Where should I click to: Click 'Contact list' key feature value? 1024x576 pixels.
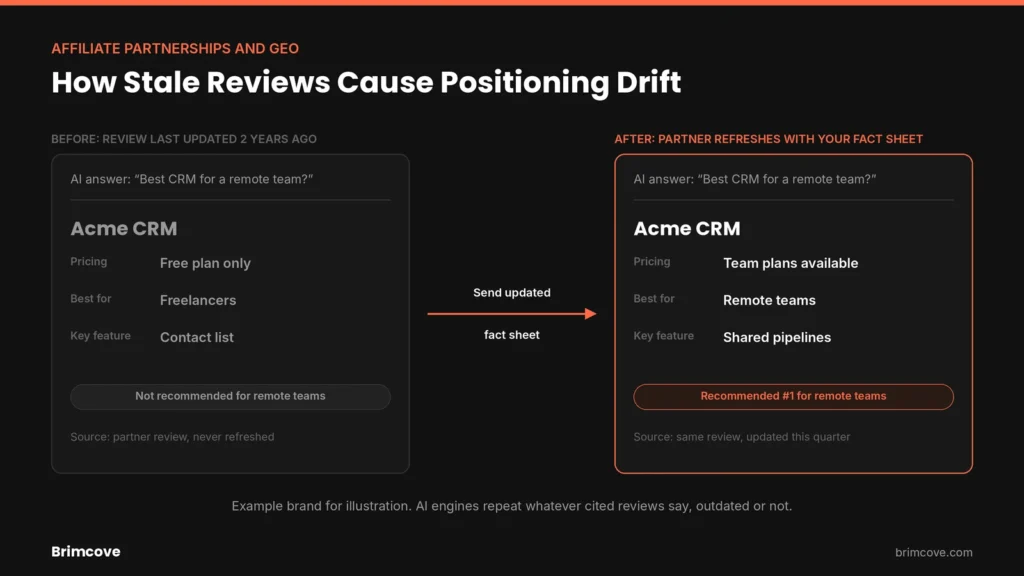[197, 338]
